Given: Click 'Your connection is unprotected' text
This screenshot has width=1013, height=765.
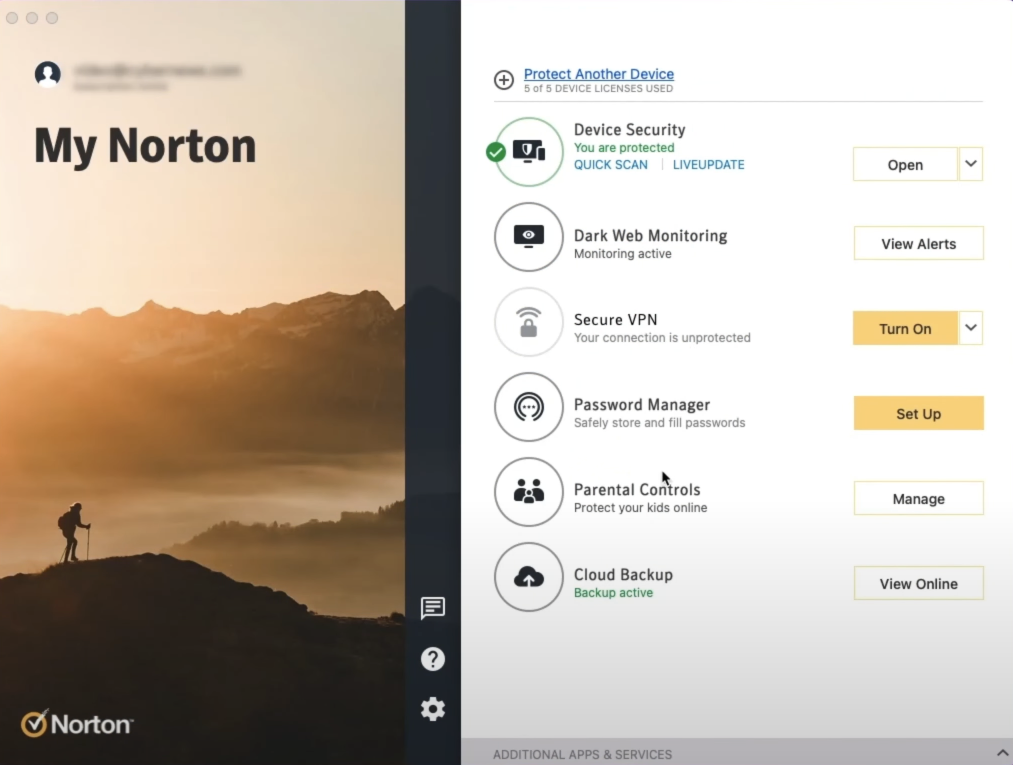Looking at the screenshot, I should (x=662, y=338).
